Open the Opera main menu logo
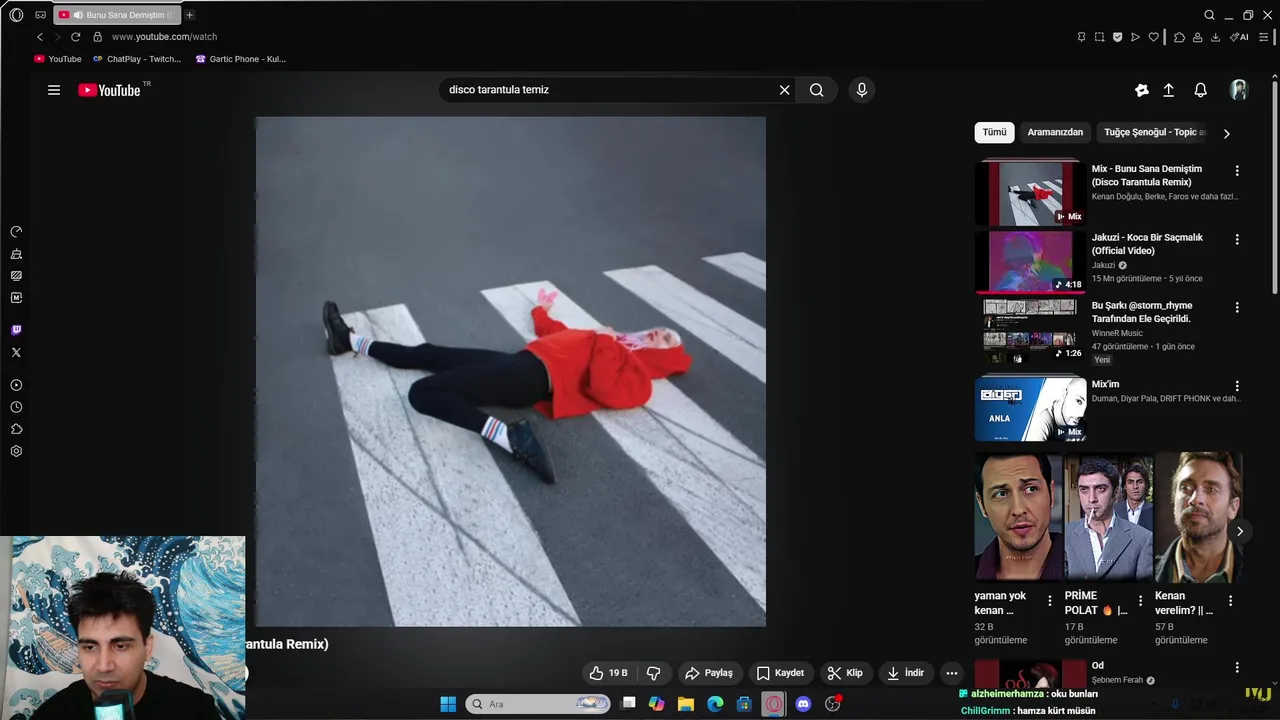This screenshot has width=1280, height=720. (16, 15)
